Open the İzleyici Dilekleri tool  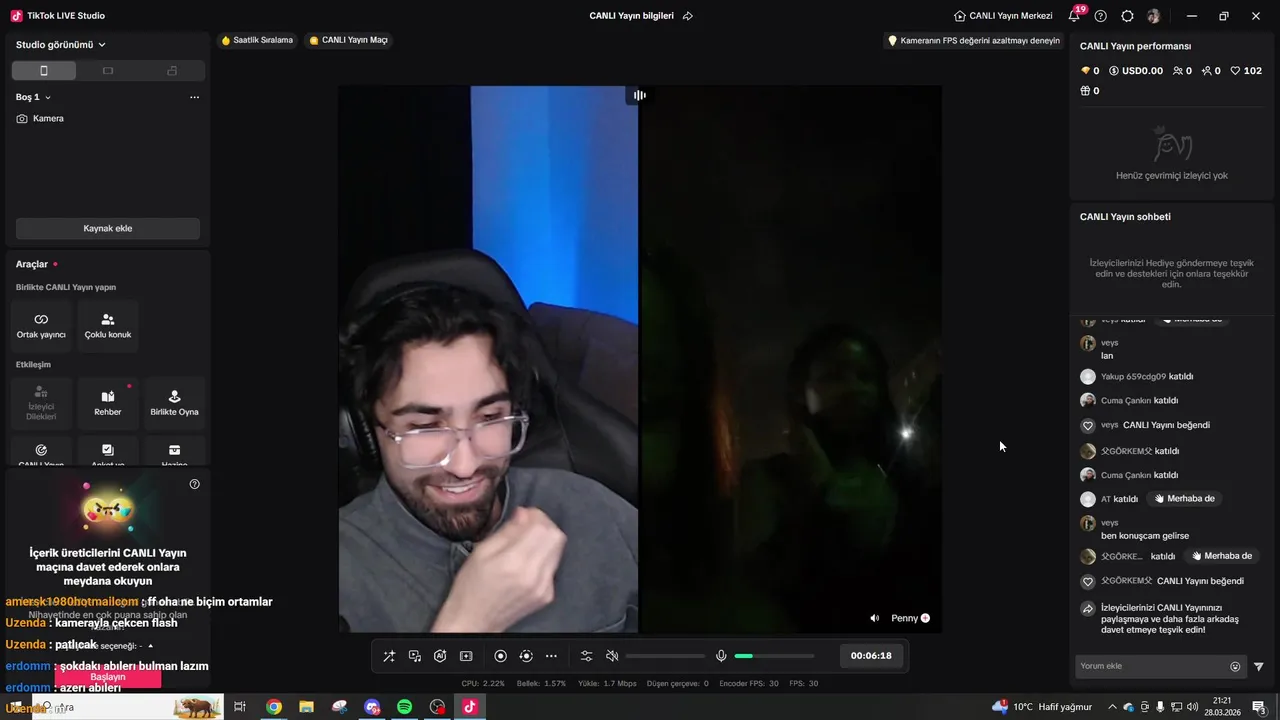coord(41,403)
